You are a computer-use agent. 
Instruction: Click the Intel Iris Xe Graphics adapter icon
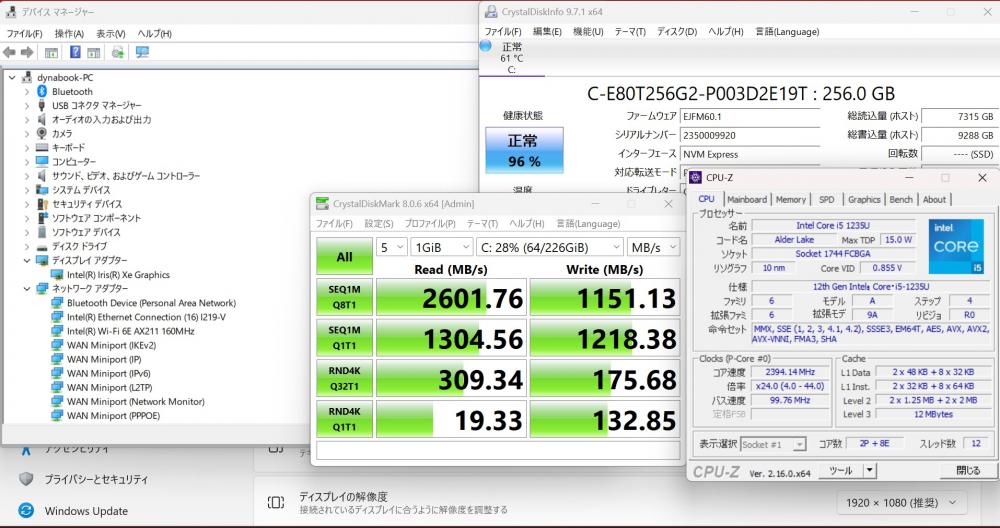click(x=57, y=275)
